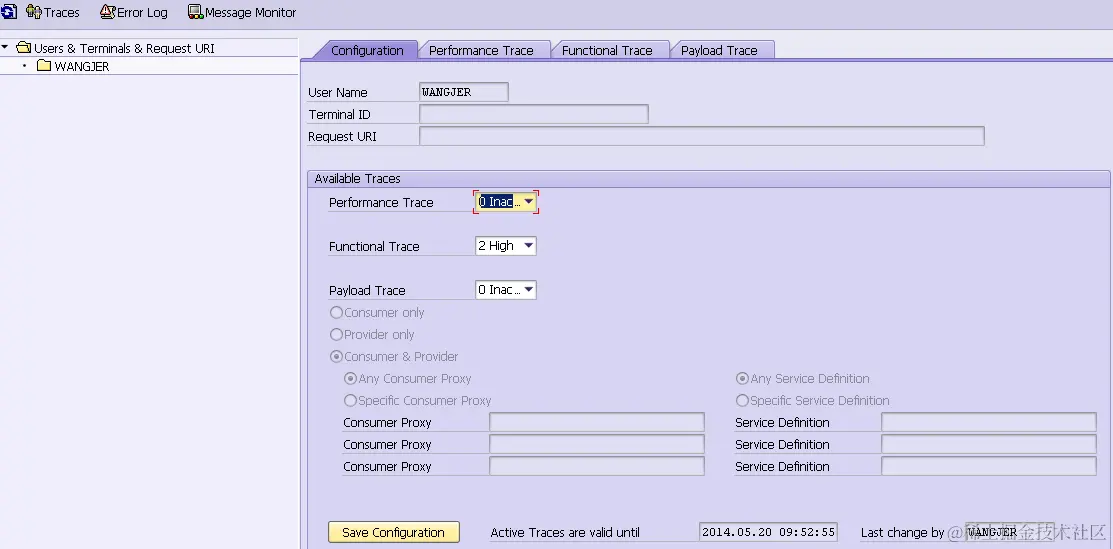Click the Terminal ID input field
Image resolution: width=1113 pixels, height=549 pixels.
534,114
